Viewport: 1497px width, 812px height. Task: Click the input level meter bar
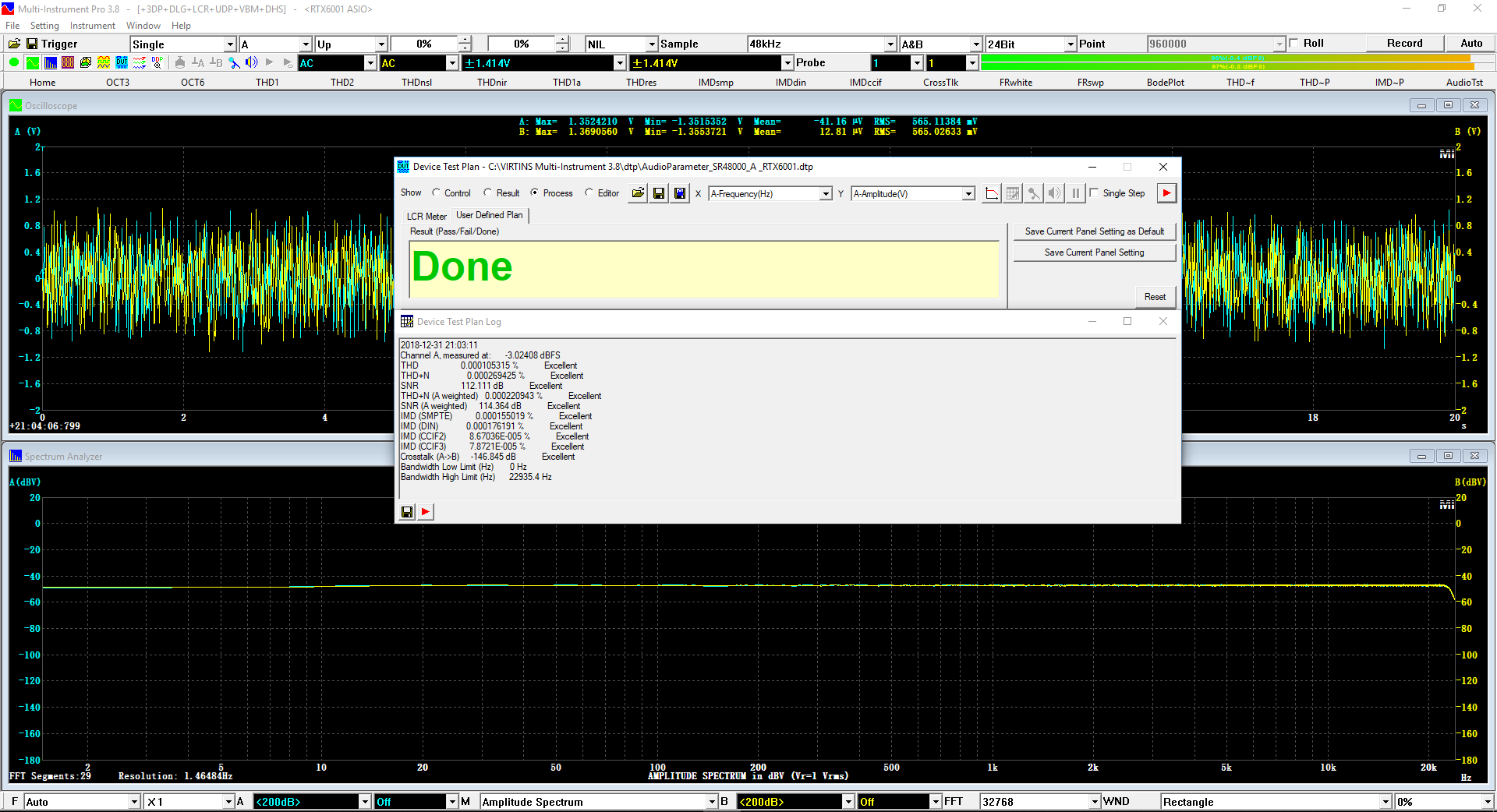coord(1238,62)
